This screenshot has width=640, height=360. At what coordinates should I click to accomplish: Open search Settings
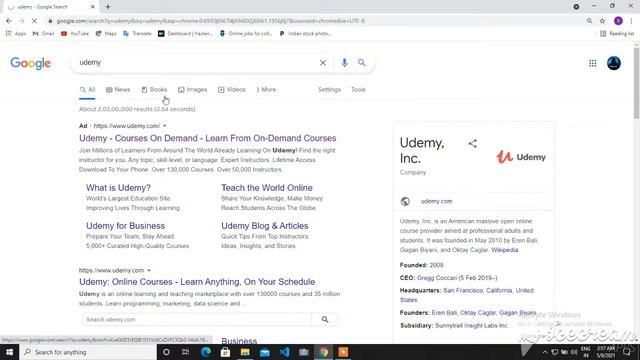[x=329, y=90]
